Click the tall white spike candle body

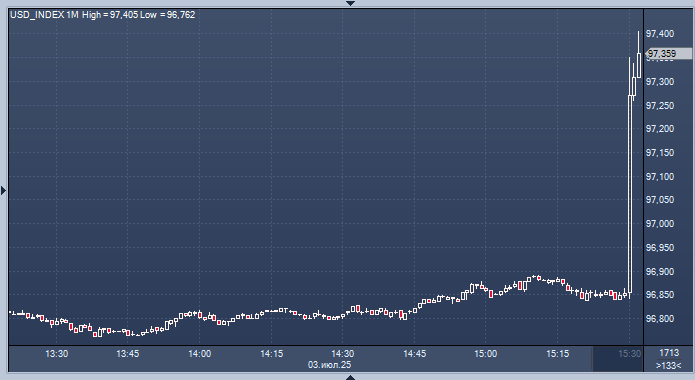pyautogui.click(x=630, y=194)
